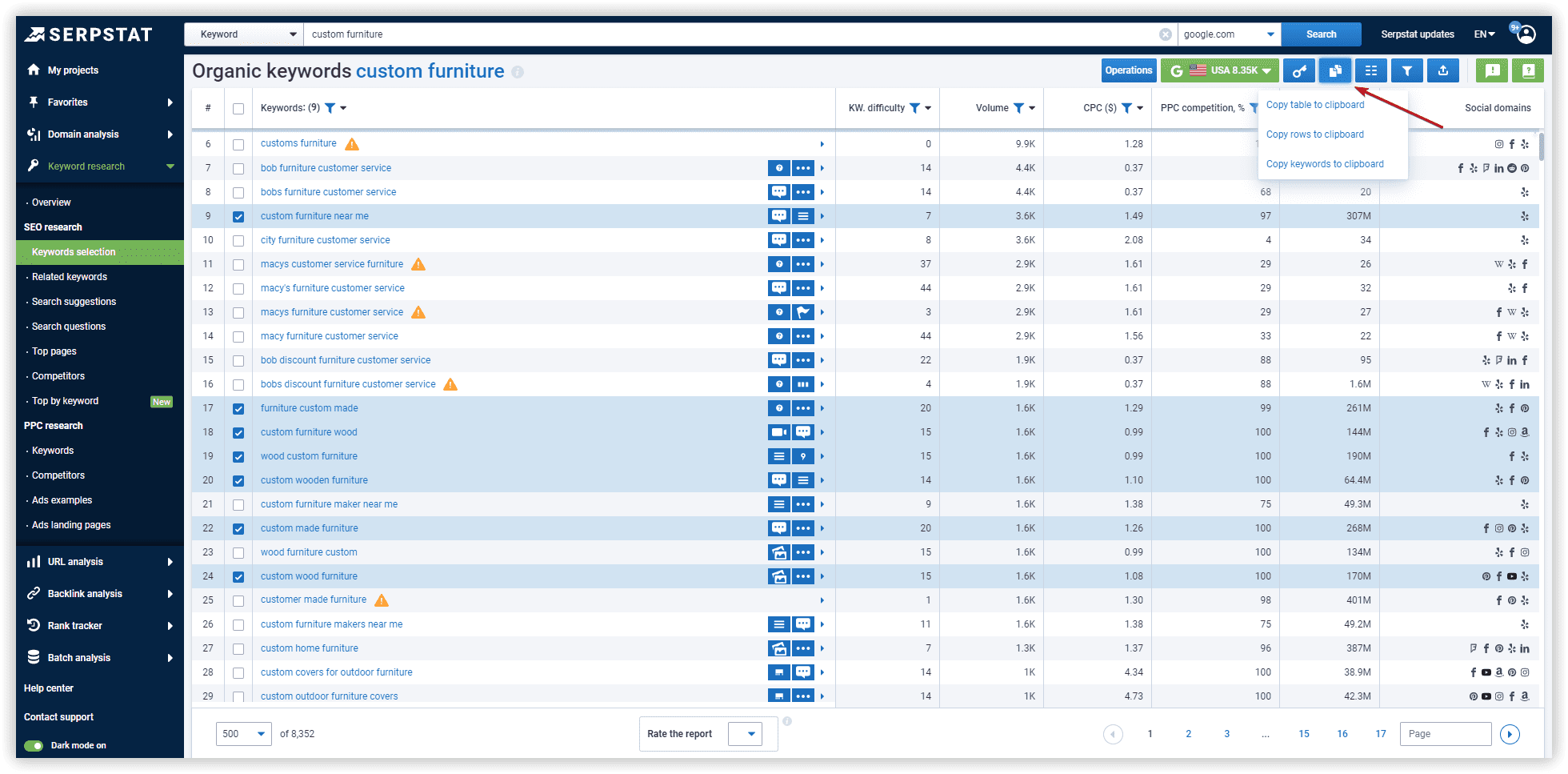Click the Keyword research key icon in sidebar

[33, 166]
